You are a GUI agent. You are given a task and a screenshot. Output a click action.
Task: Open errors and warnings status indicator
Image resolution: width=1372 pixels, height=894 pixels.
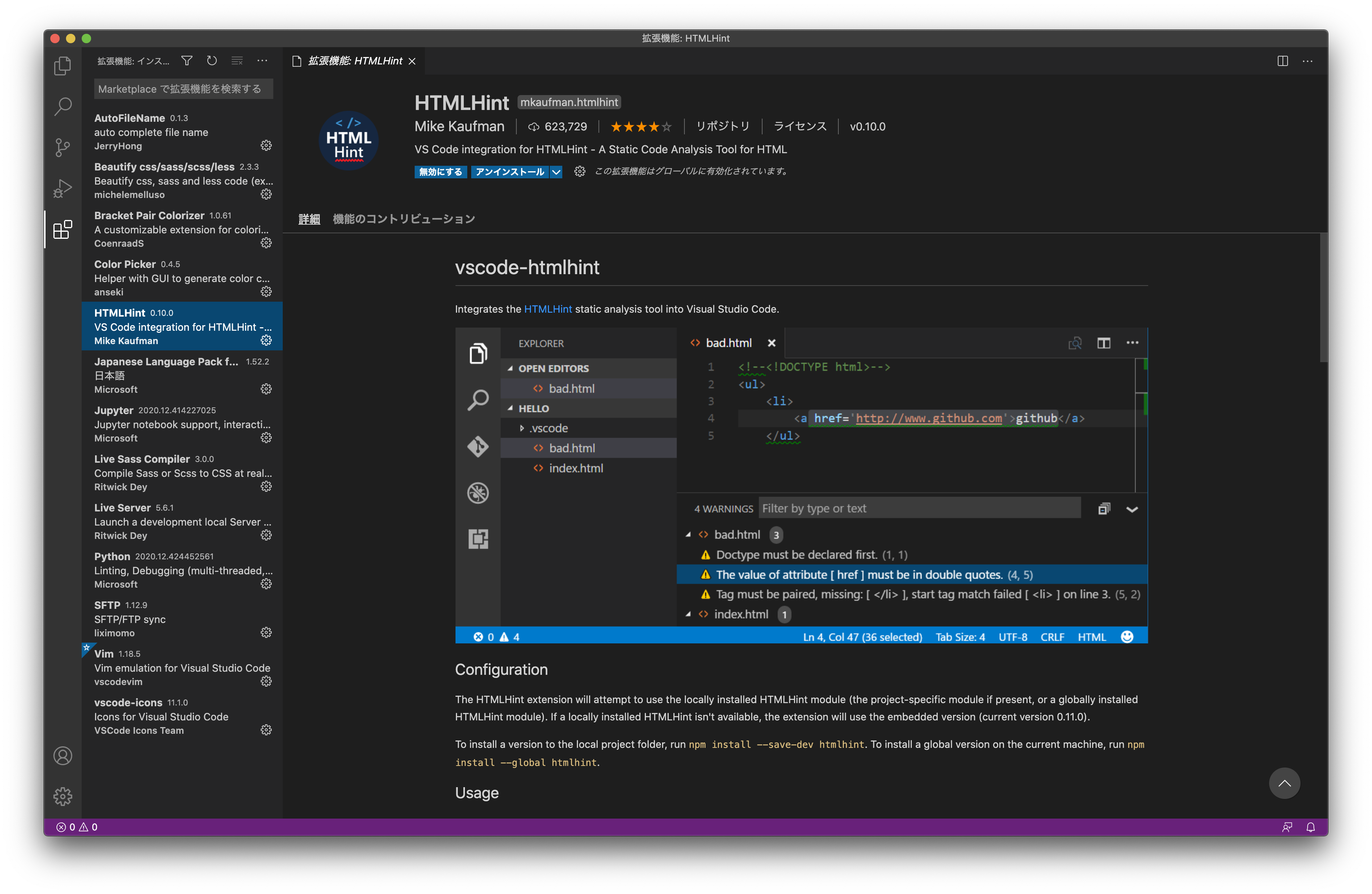[x=77, y=827]
